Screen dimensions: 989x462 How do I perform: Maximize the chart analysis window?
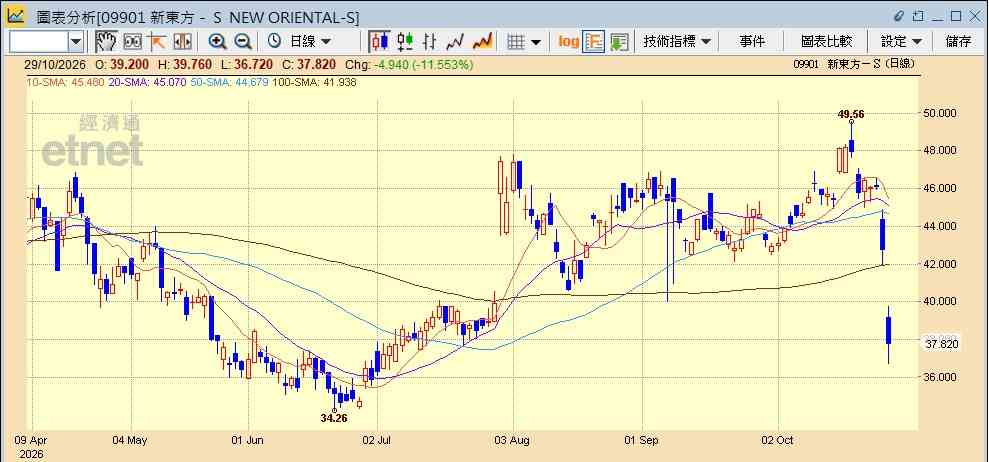pyautogui.click(x=956, y=16)
